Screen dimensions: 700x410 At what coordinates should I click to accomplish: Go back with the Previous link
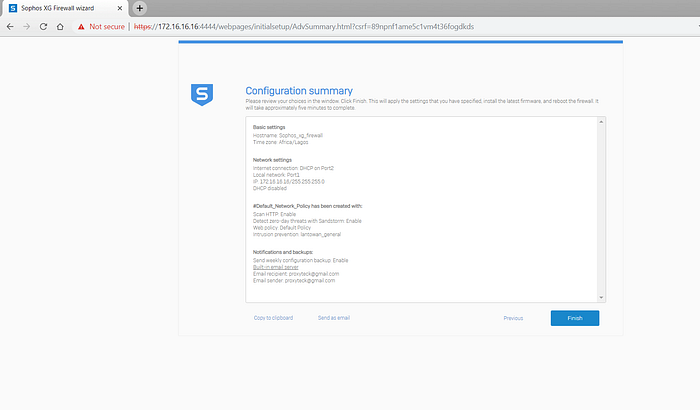coord(513,318)
